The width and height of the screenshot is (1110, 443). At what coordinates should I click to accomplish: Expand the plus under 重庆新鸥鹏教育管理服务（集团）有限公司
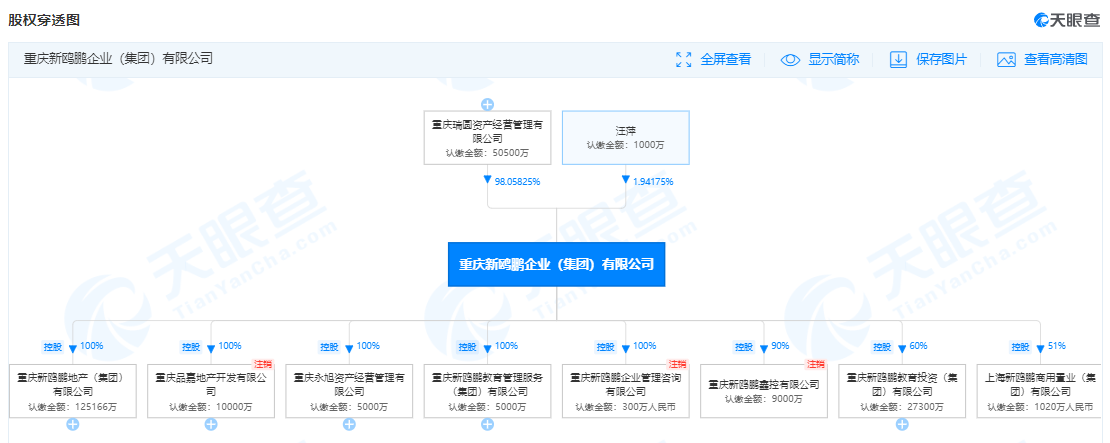click(x=487, y=425)
